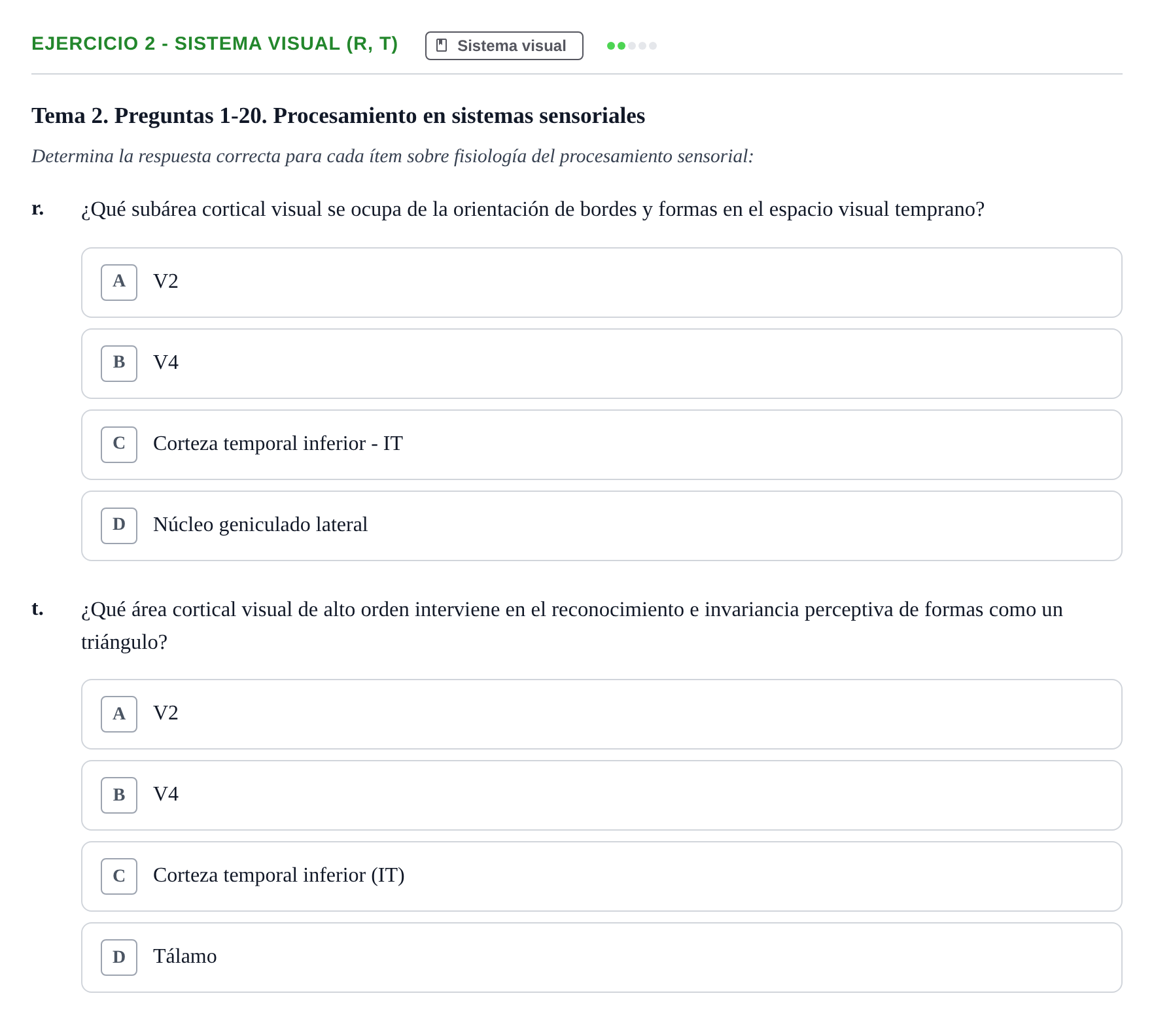Click the book icon in Sistema visual tag
Screen dimensions: 1154x1036
pyautogui.click(x=442, y=45)
